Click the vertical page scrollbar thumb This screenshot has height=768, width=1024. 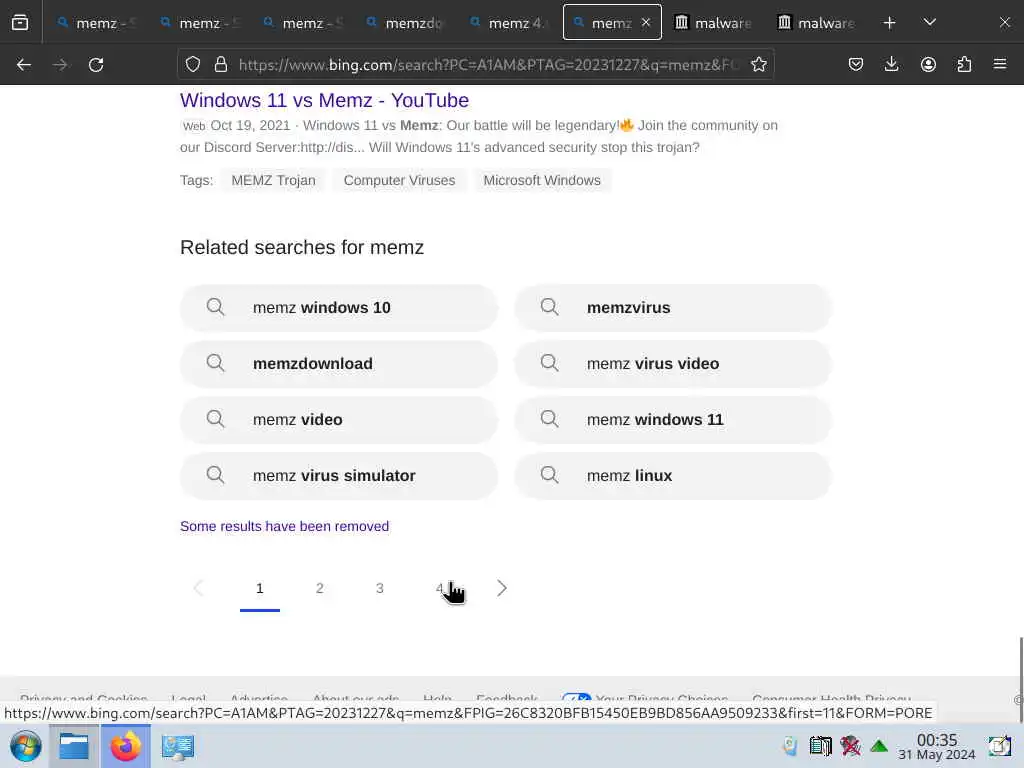(x=1021, y=679)
